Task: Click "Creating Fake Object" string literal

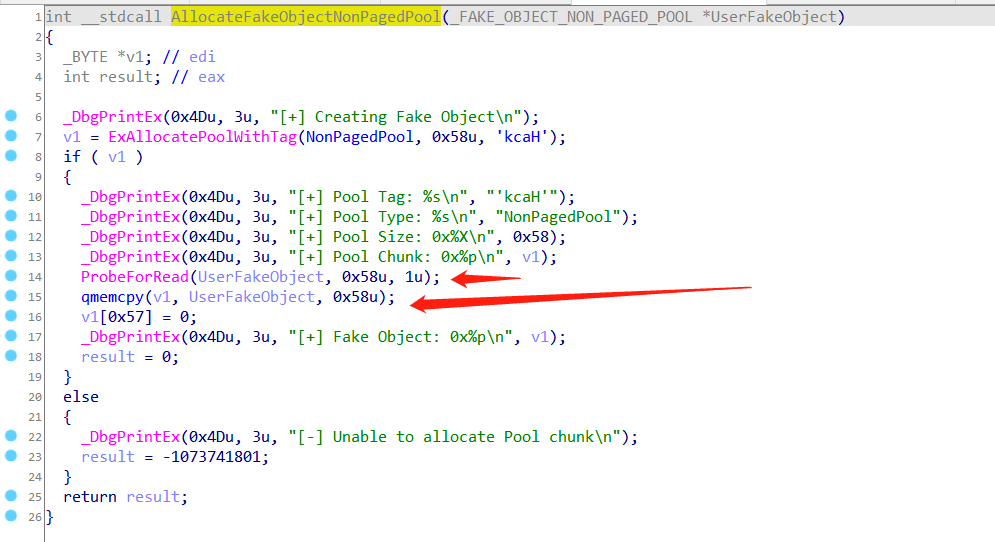Action: [x=405, y=117]
